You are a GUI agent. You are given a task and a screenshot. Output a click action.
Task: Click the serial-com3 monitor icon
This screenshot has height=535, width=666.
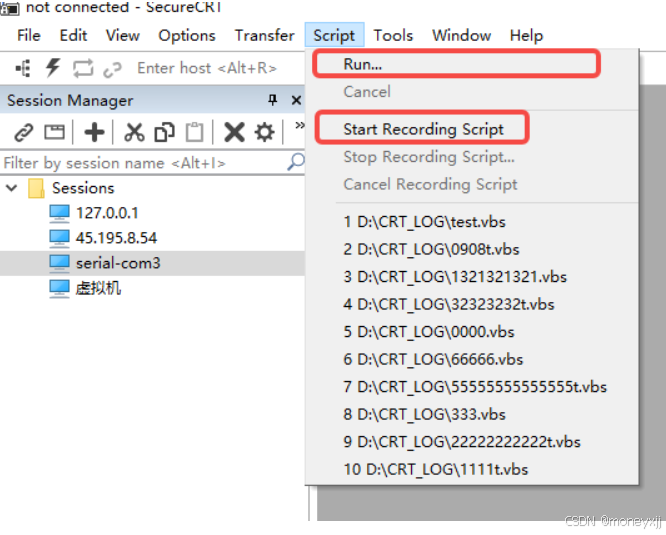(x=59, y=263)
